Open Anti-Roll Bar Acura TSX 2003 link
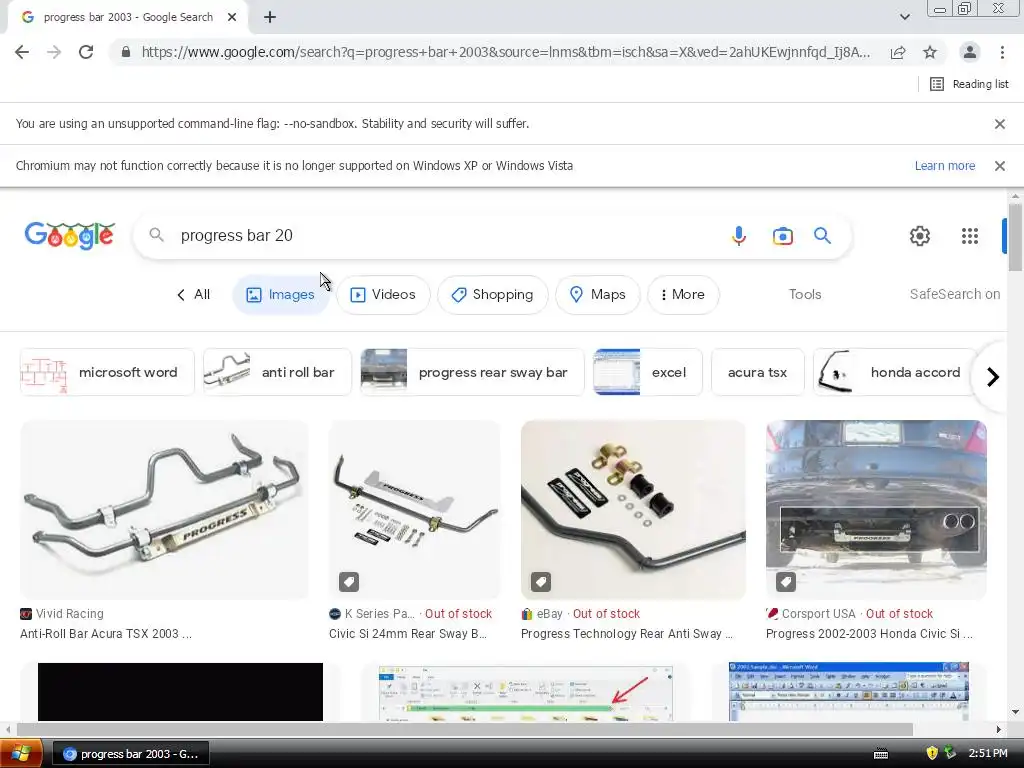This screenshot has width=1024, height=768. pos(106,633)
